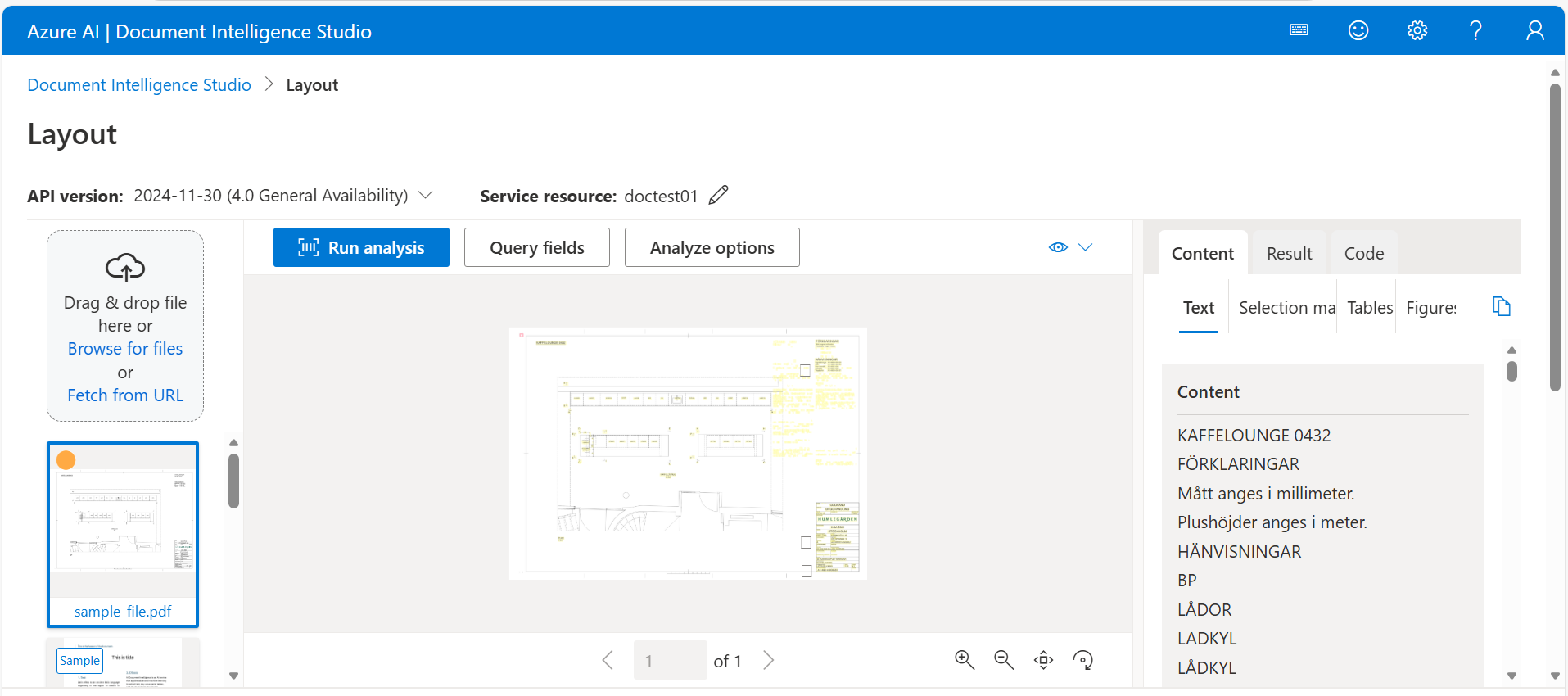Go to the next page arrow
The width and height of the screenshot is (1568, 696).
click(x=768, y=660)
